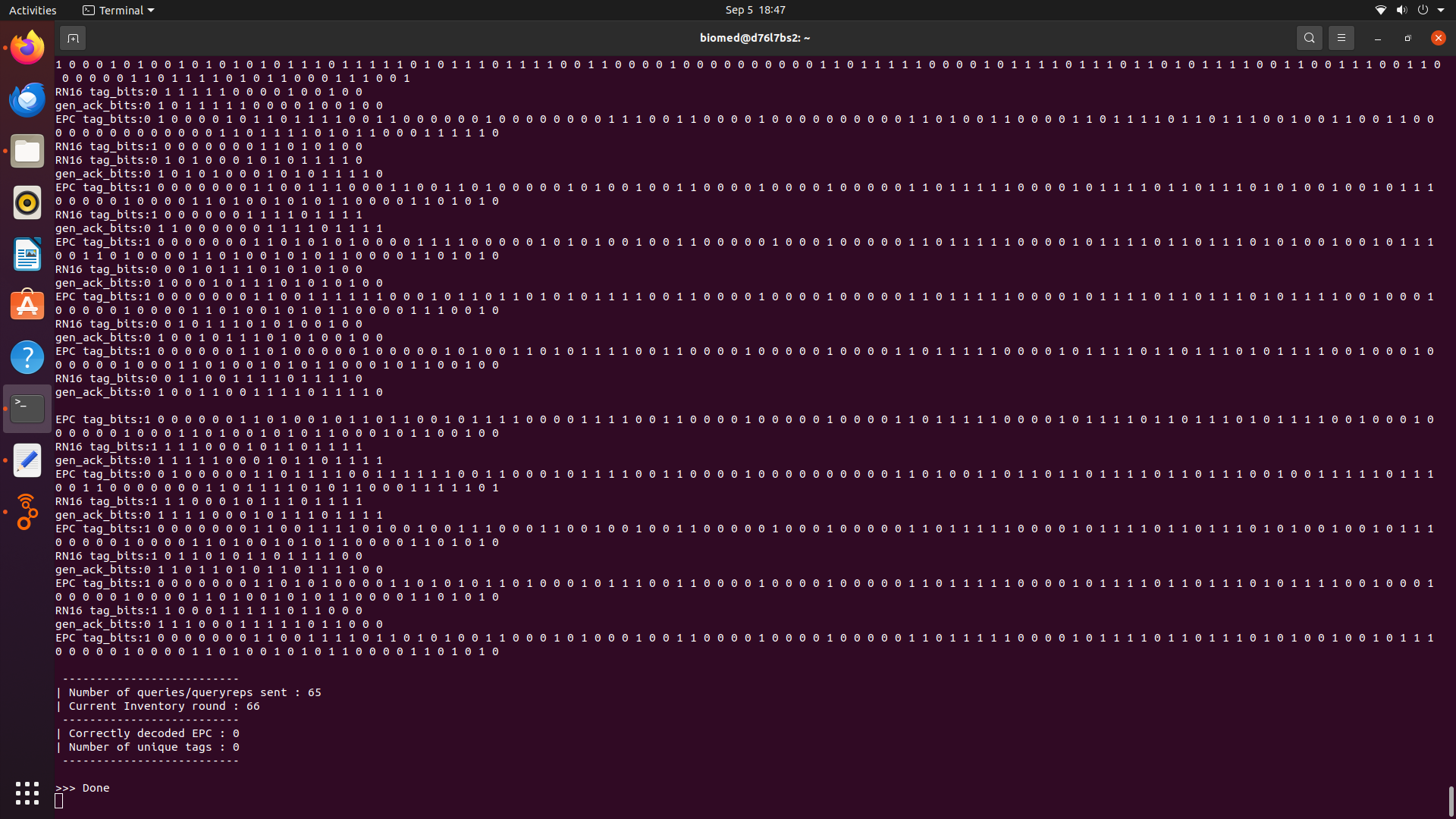
Task: Launch Firefox from the dock
Action: click(x=27, y=47)
